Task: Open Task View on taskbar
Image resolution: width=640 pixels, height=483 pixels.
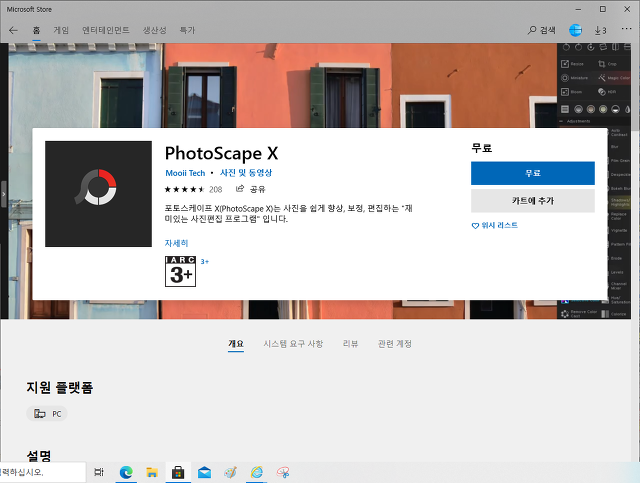Action: click(x=99, y=472)
